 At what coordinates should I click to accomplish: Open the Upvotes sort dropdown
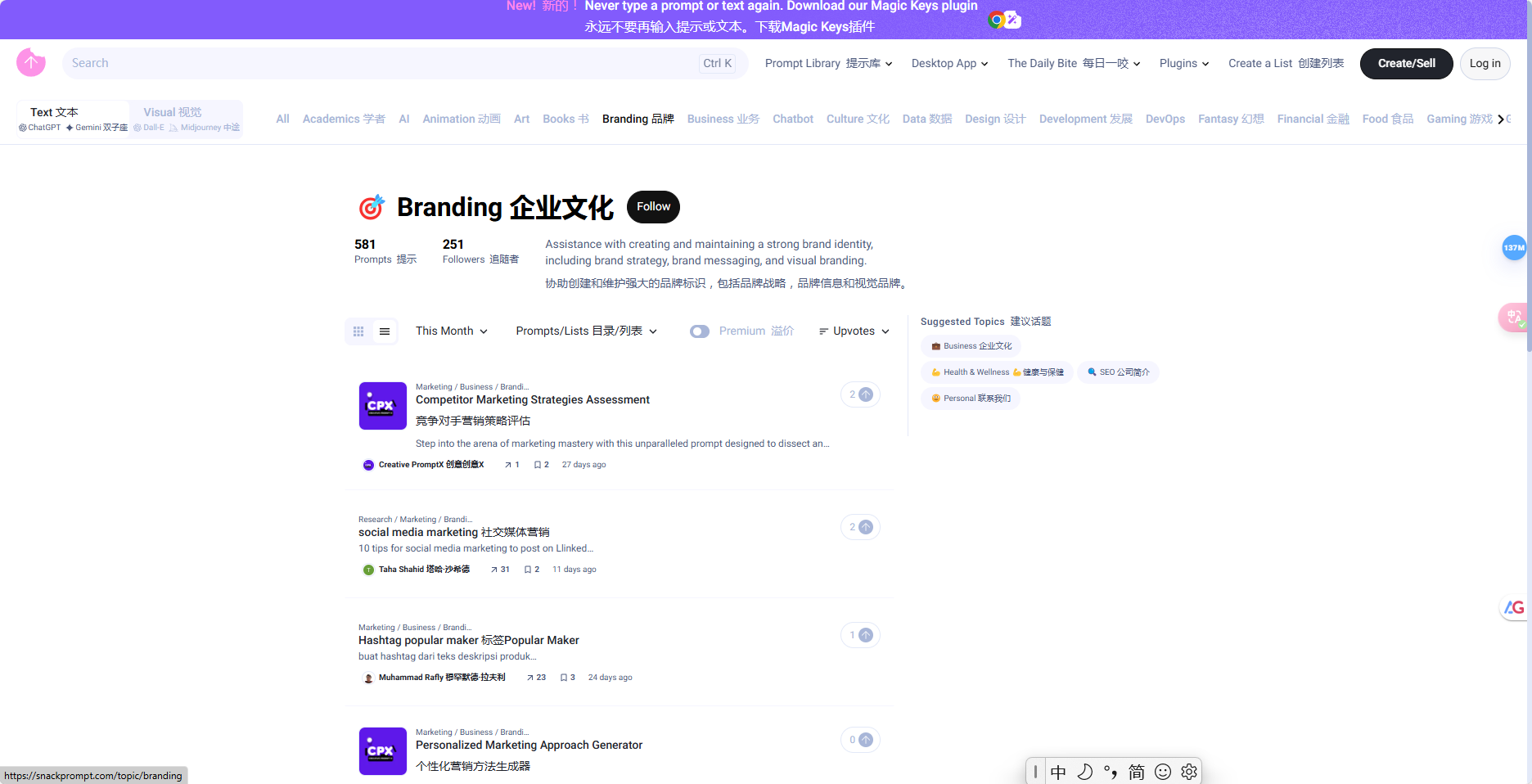(854, 331)
